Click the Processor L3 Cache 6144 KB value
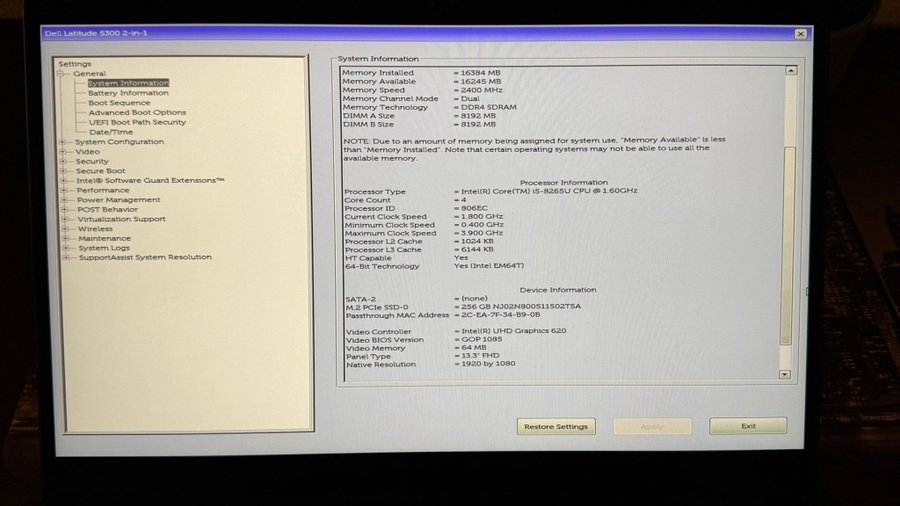 [x=477, y=250]
